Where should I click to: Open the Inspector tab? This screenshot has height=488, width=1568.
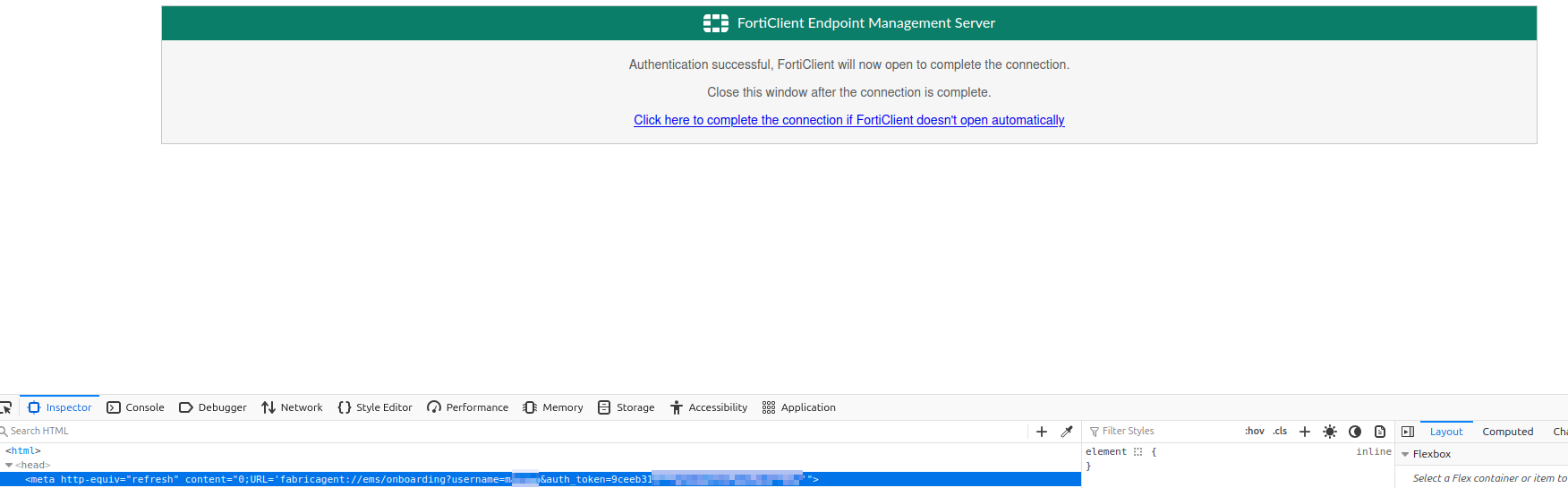60,407
